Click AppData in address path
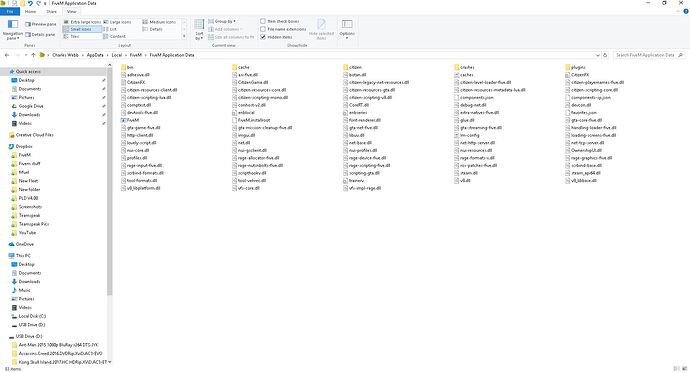This screenshot has width=690, height=373. (x=95, y=55)
